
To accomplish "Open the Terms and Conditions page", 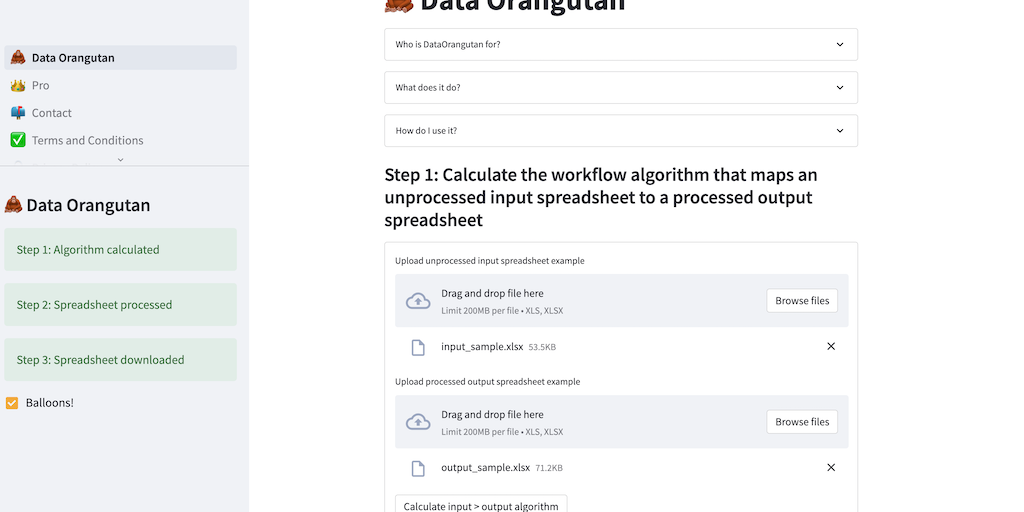I will click(x=87, y=141).
